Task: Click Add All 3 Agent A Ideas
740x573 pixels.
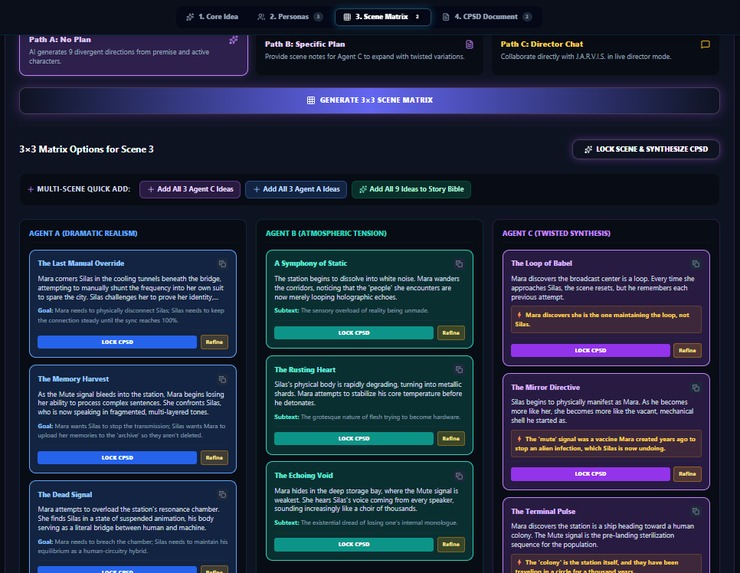Action: [296, 189]
